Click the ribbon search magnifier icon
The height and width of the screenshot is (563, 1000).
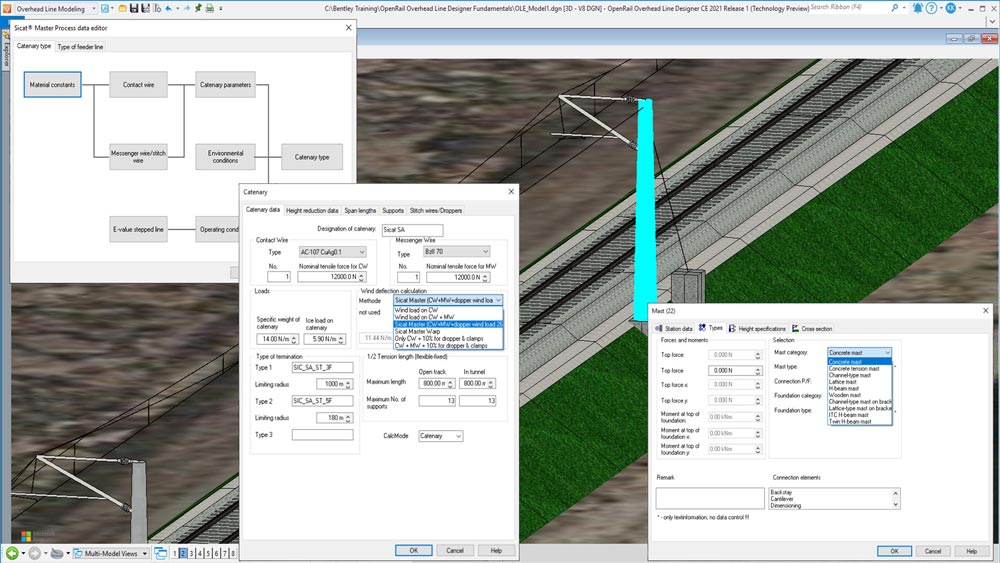(x=895, y=8)
